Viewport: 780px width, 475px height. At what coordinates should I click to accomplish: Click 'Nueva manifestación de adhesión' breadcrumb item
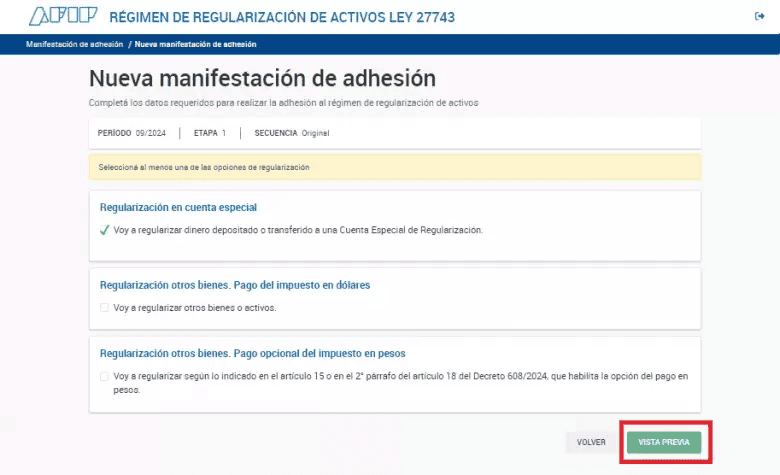(195, 44)
